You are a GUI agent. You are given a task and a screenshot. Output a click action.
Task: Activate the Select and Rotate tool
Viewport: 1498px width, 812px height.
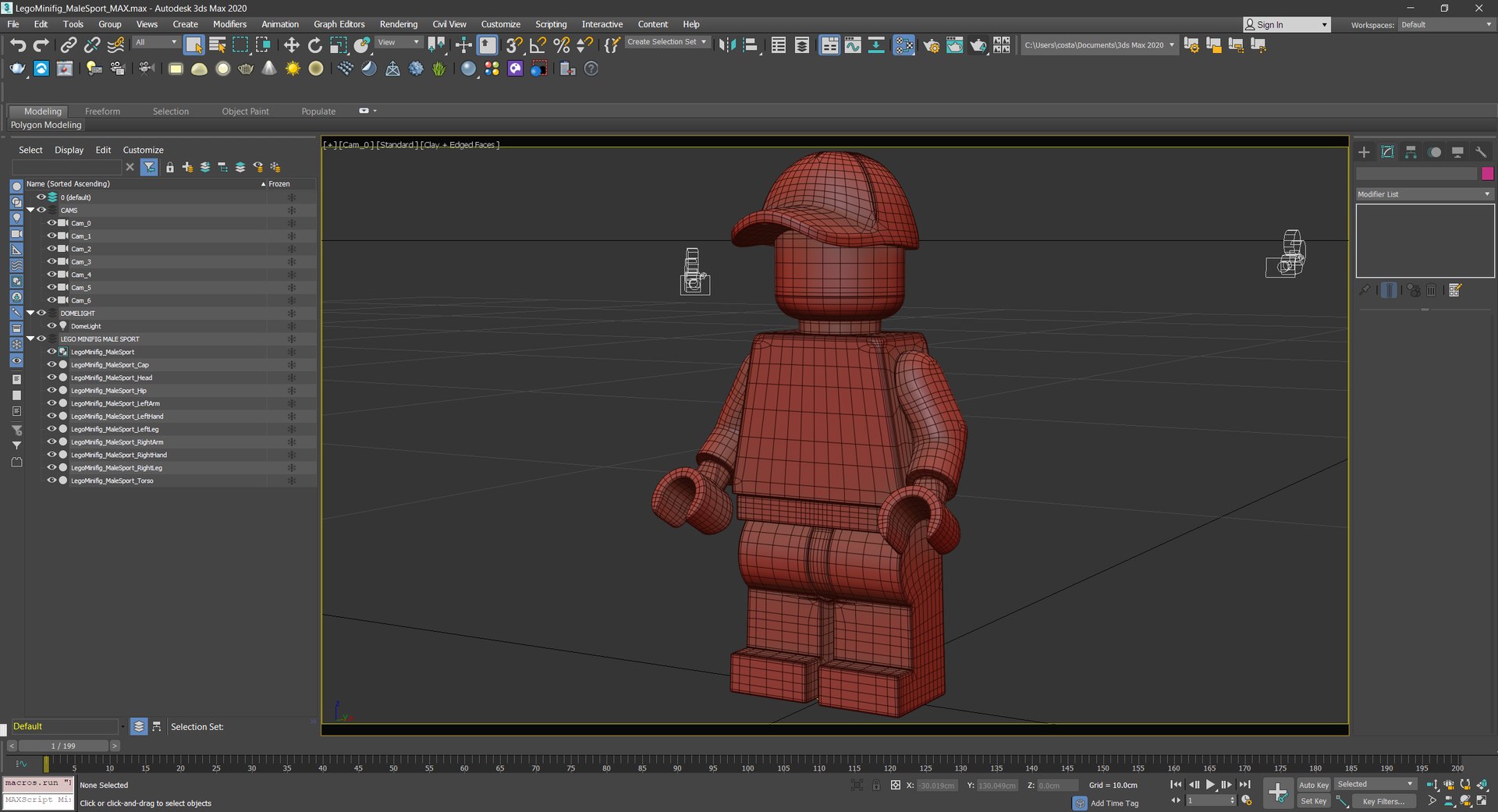(314, 45)
